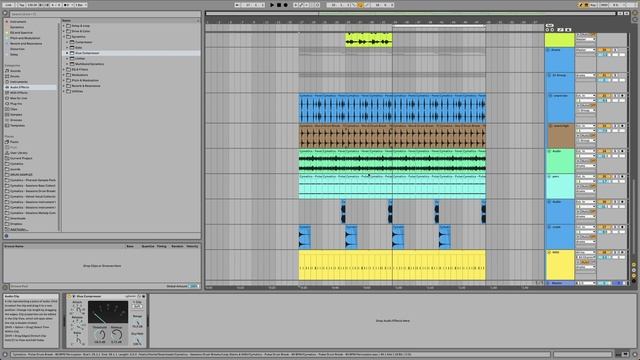Solo the Drums track
Screen dimensions: 640x360
click(615, 50)
